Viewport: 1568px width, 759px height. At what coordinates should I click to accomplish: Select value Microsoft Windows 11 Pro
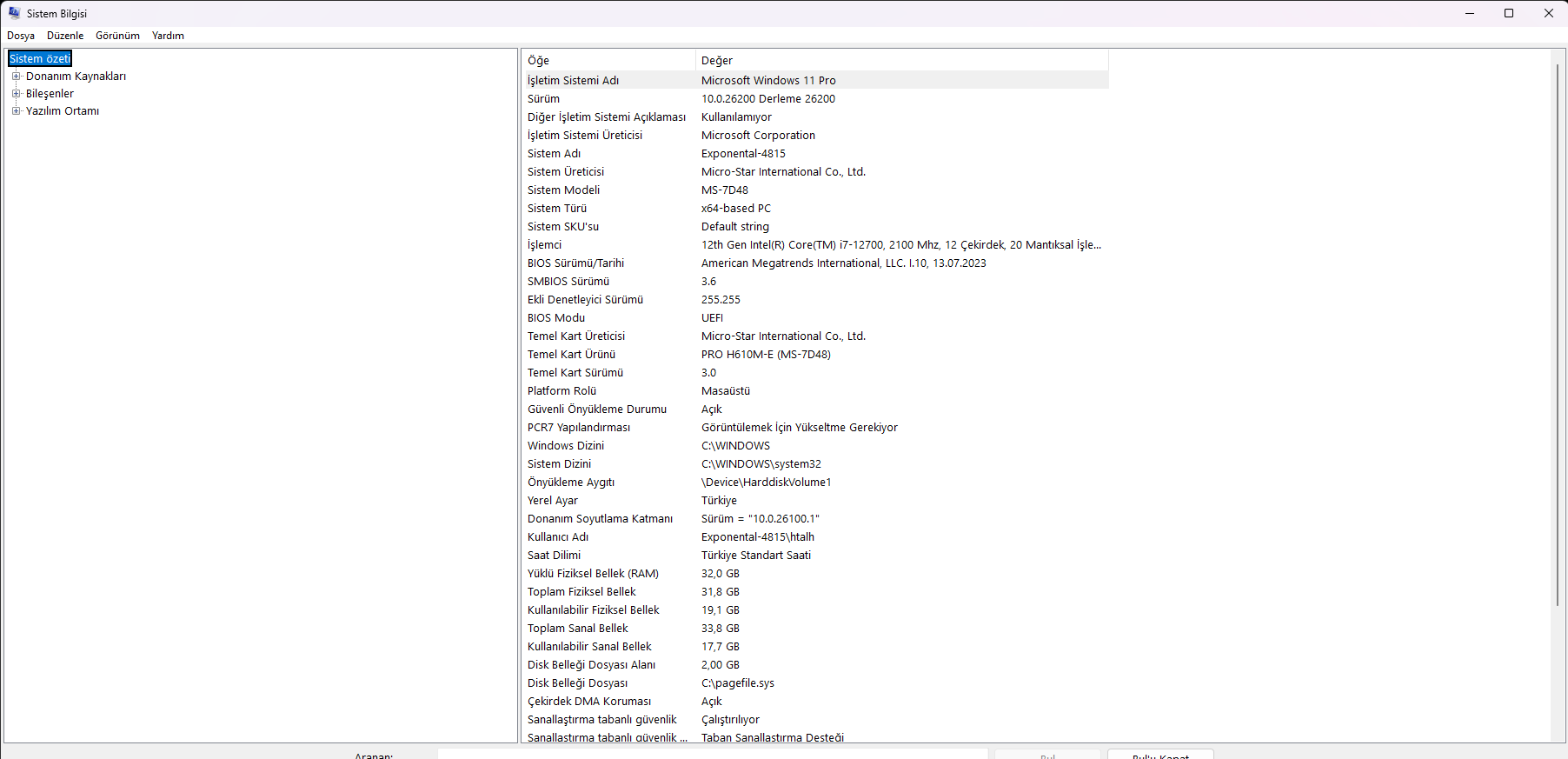[x=768, y=80]
